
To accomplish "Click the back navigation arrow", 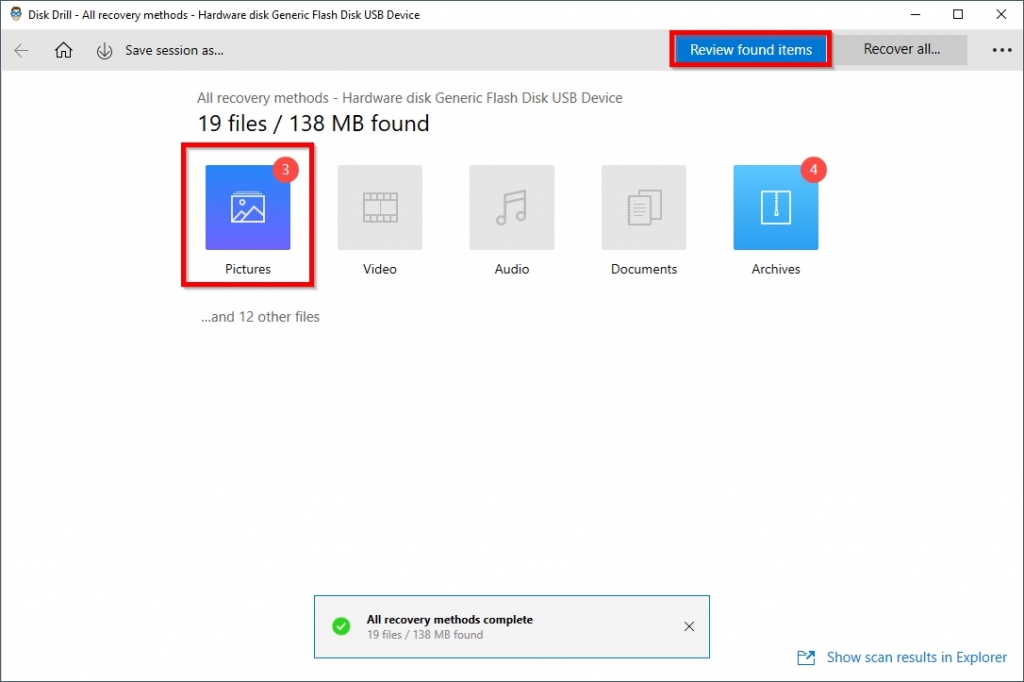I will (21, 50).
